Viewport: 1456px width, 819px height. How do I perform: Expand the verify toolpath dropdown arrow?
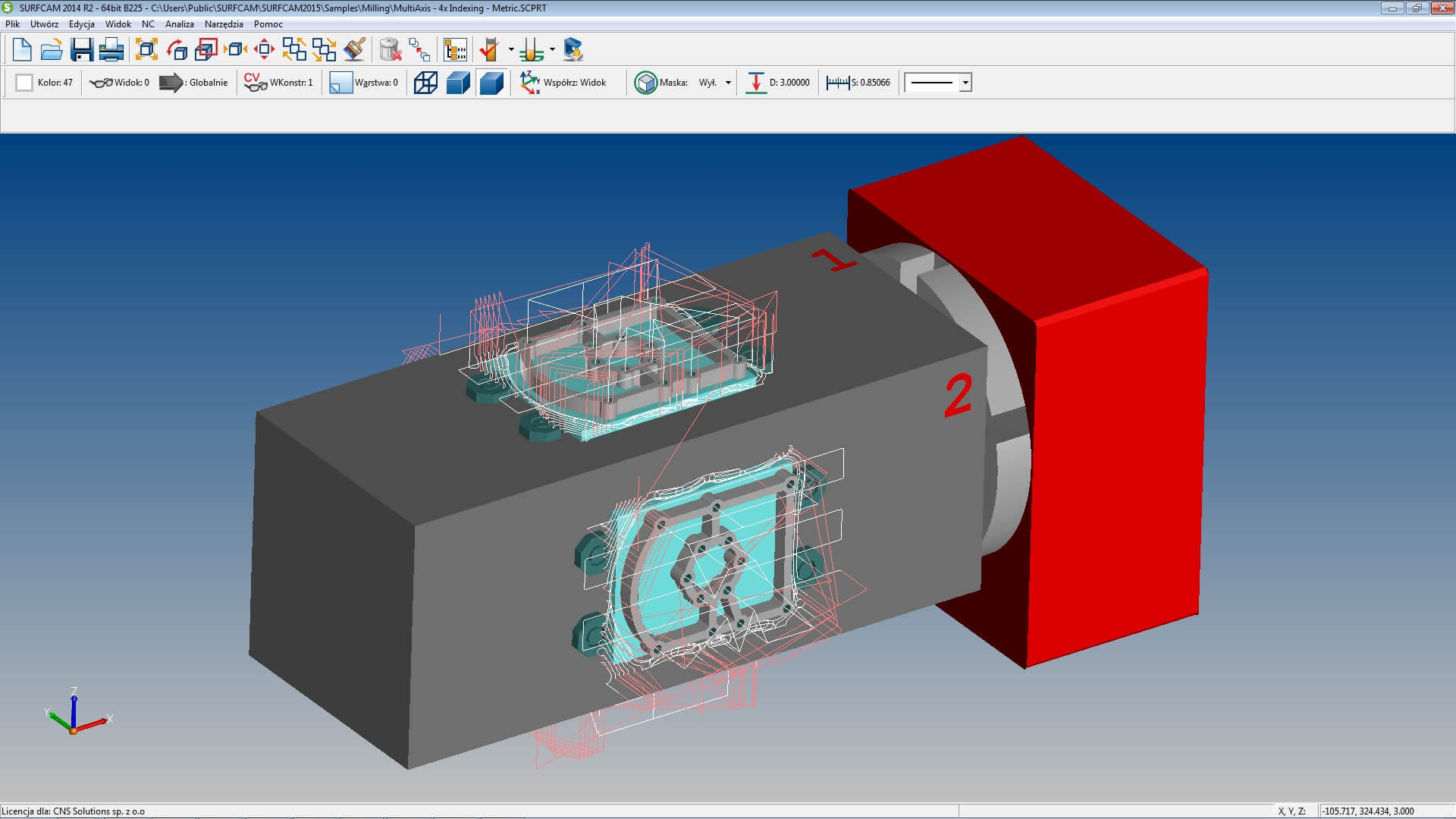tap(511, 50)
